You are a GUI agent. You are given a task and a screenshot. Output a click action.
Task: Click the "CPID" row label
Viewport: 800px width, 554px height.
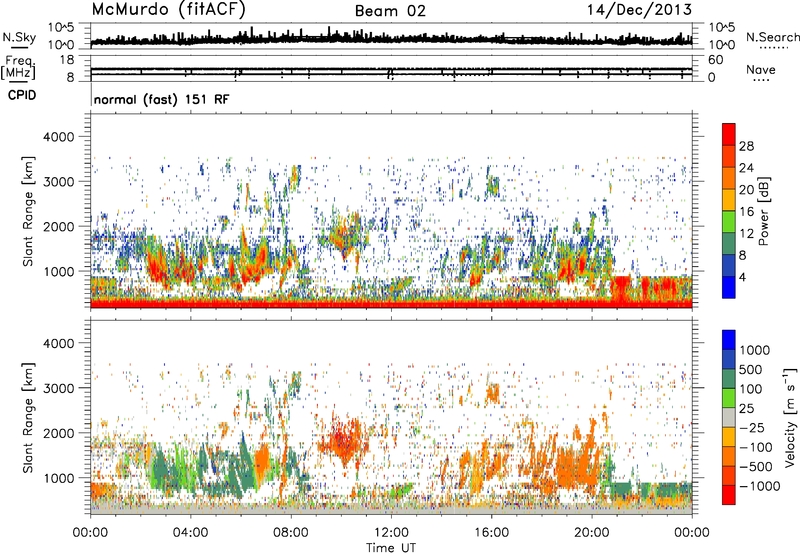(x=21, y=95)
